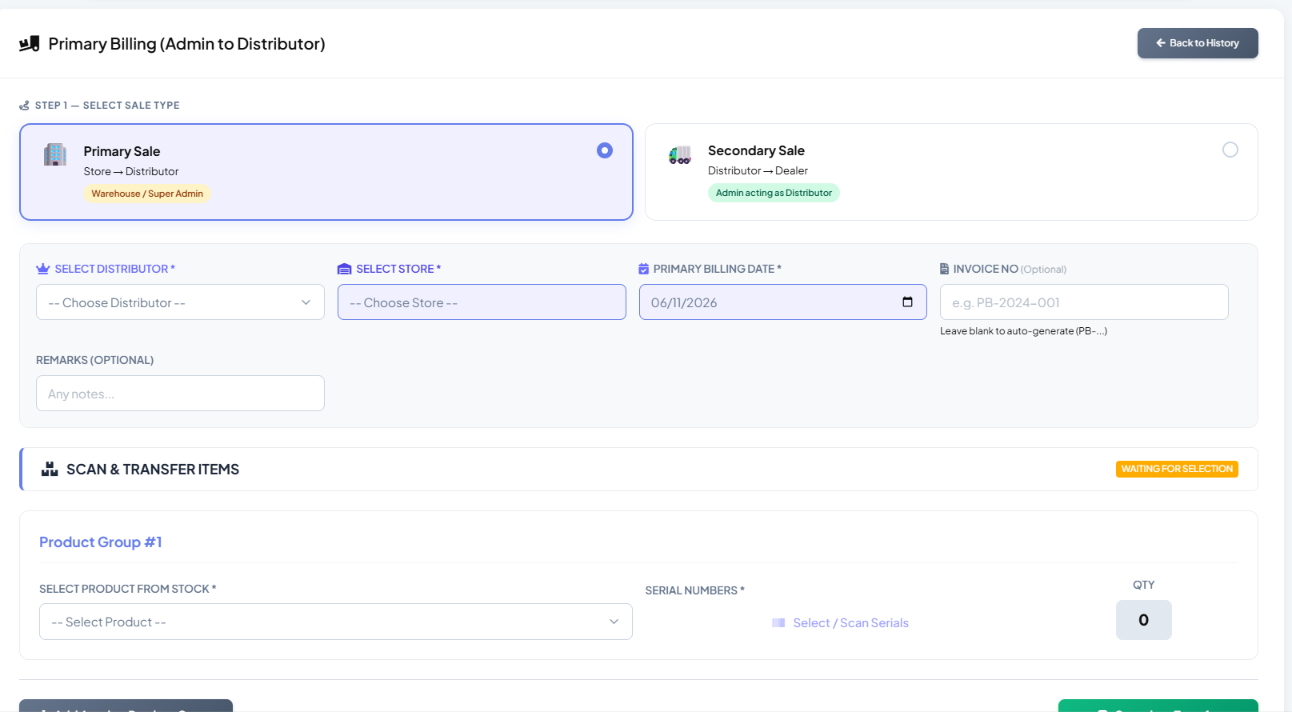Viewport: 1292px width, 712px height.
Task: Click the chevron arrow in Choose Distributor dropdown
Action: click(306, 302)
